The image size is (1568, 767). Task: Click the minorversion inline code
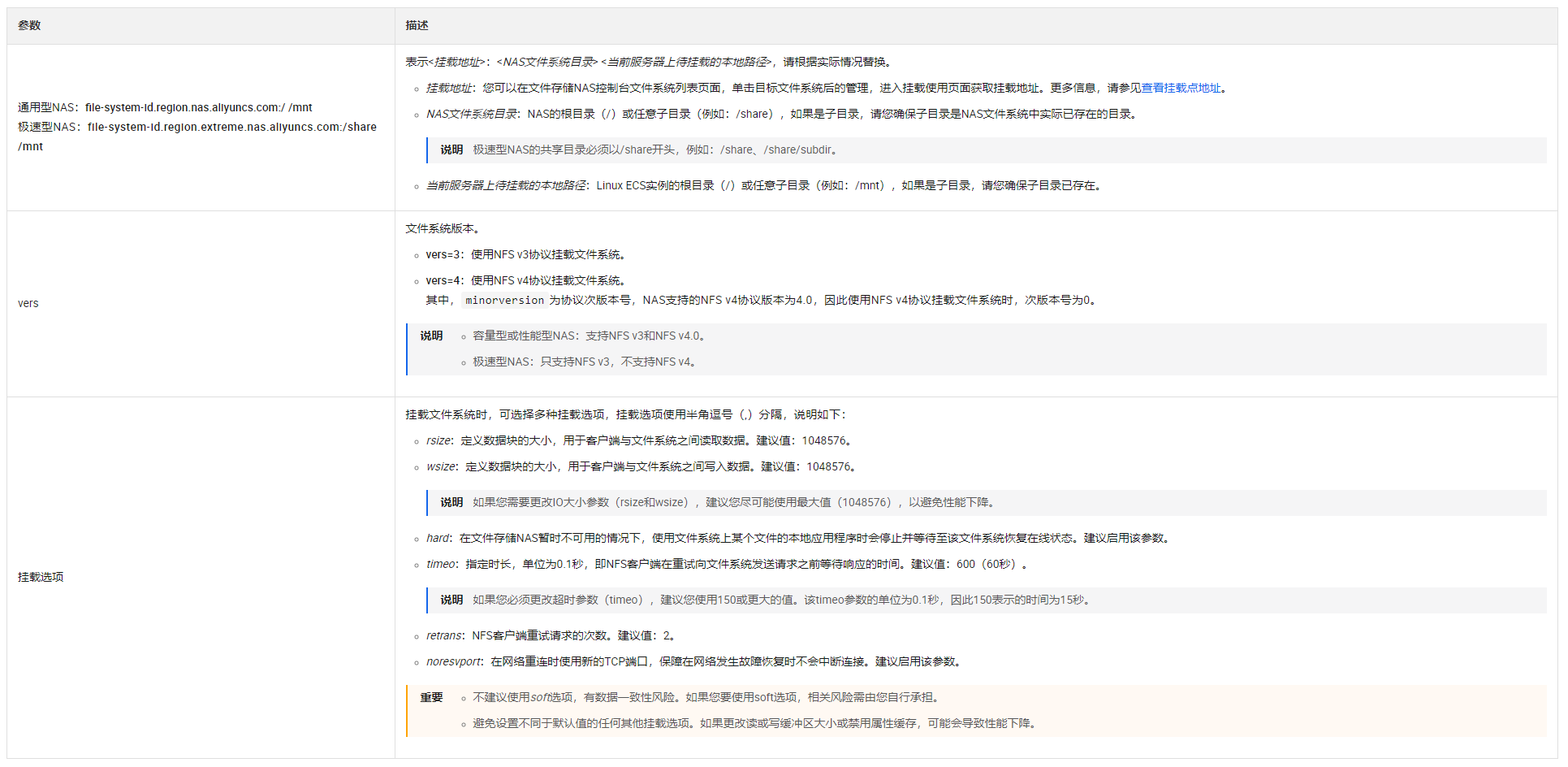point(504,301)
